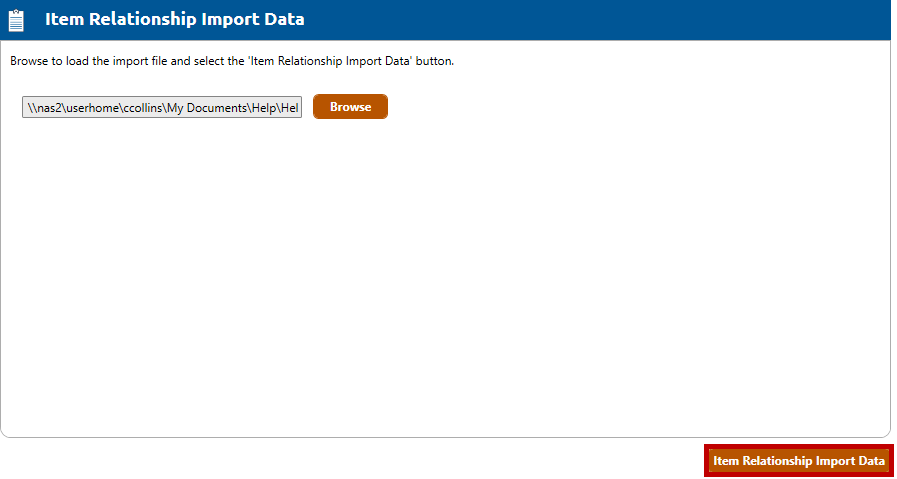Focus the import file path field
The image size is (897, 479).
pyautogui.click(x=162, y=107)
